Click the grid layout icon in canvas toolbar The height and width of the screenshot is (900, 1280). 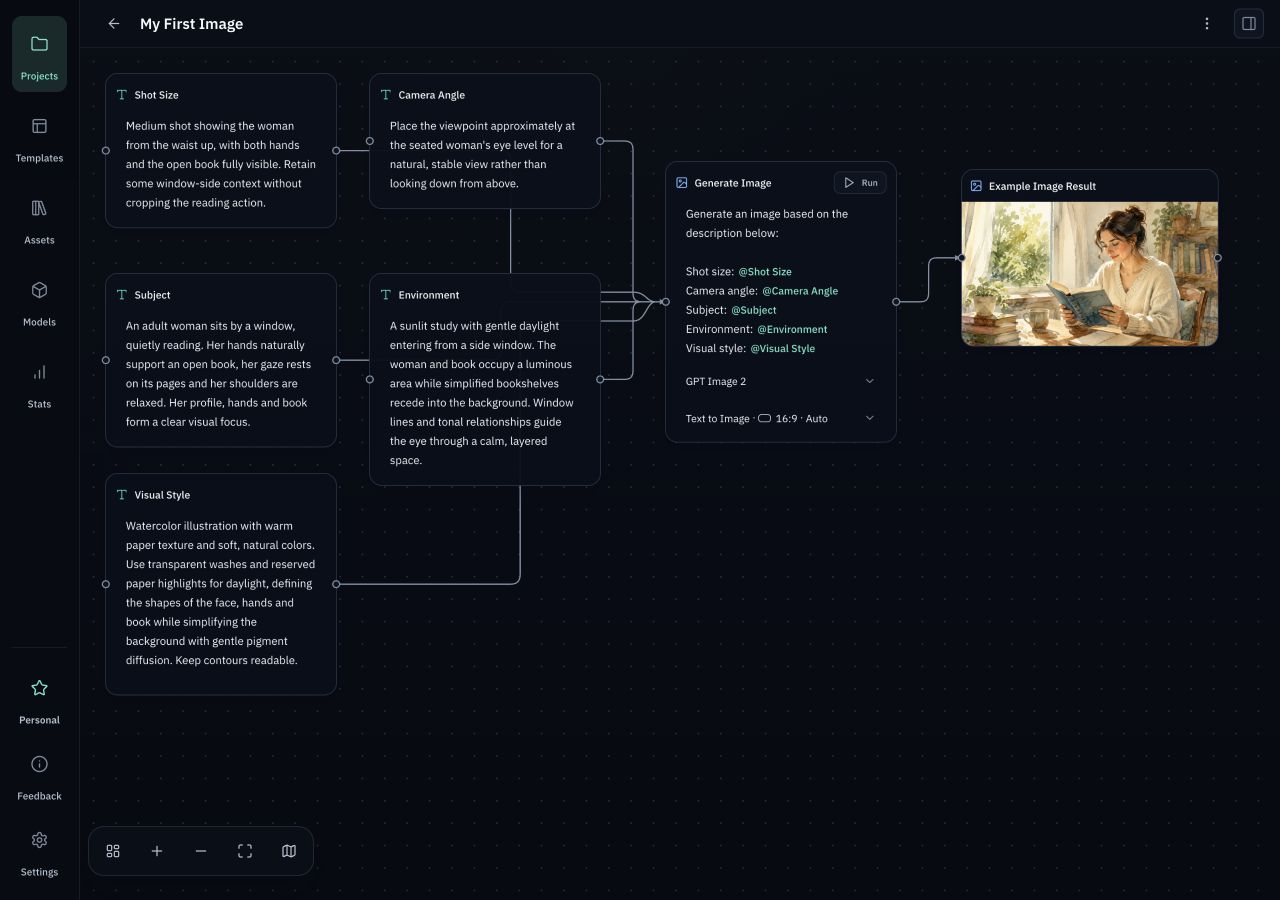113,851
